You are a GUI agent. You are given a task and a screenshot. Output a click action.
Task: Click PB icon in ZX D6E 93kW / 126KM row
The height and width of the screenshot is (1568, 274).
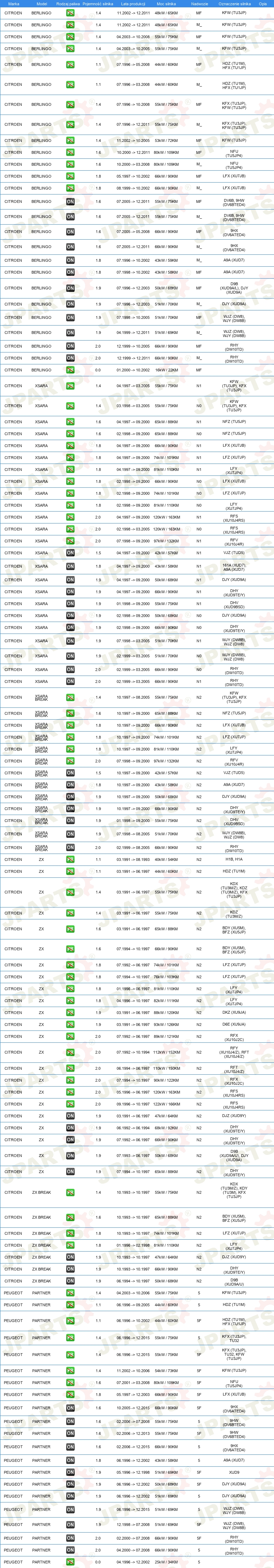pyautogui.click(x=71, y=1025)
